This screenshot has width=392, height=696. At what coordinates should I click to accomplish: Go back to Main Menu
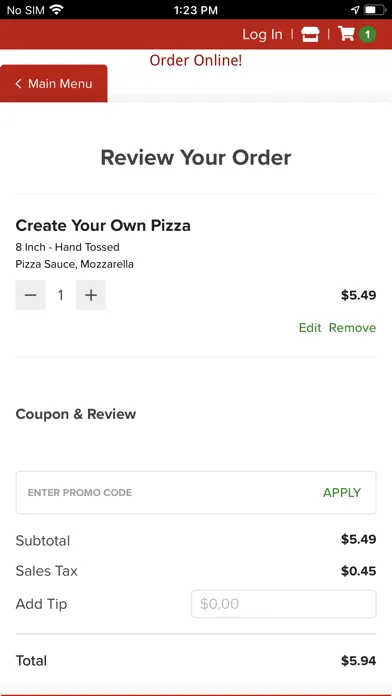pos(54,83)
